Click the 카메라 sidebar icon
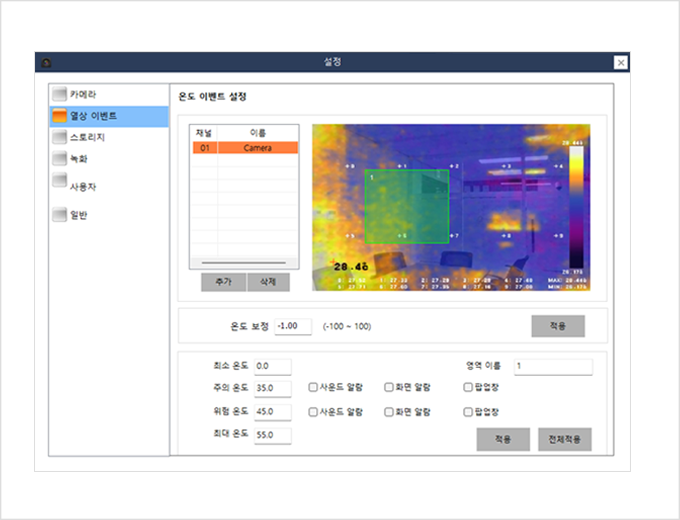This screenshot has width=680, height=520. point(59,94)
